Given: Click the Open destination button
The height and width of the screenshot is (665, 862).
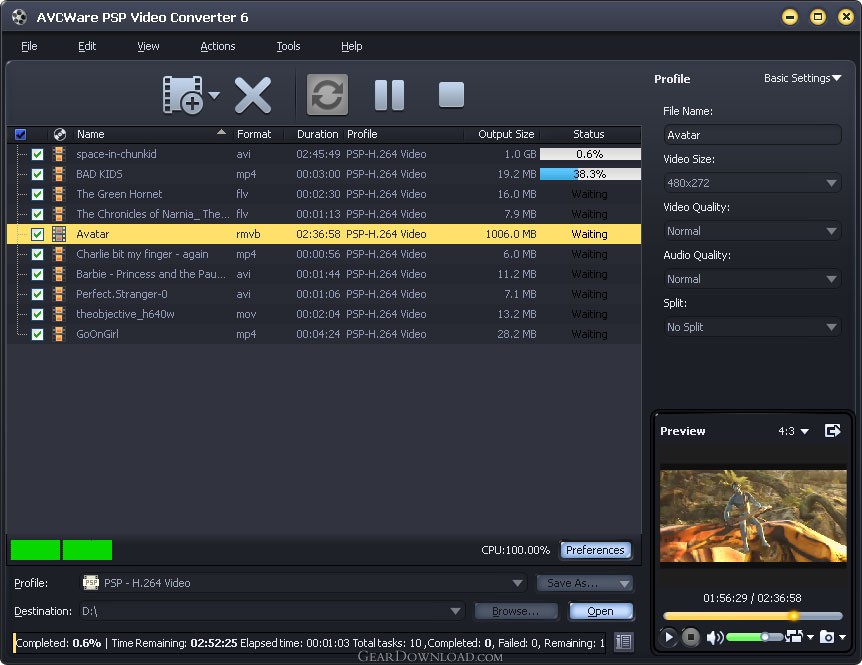Looking at the screenshot, I should [x=600, y=611].
